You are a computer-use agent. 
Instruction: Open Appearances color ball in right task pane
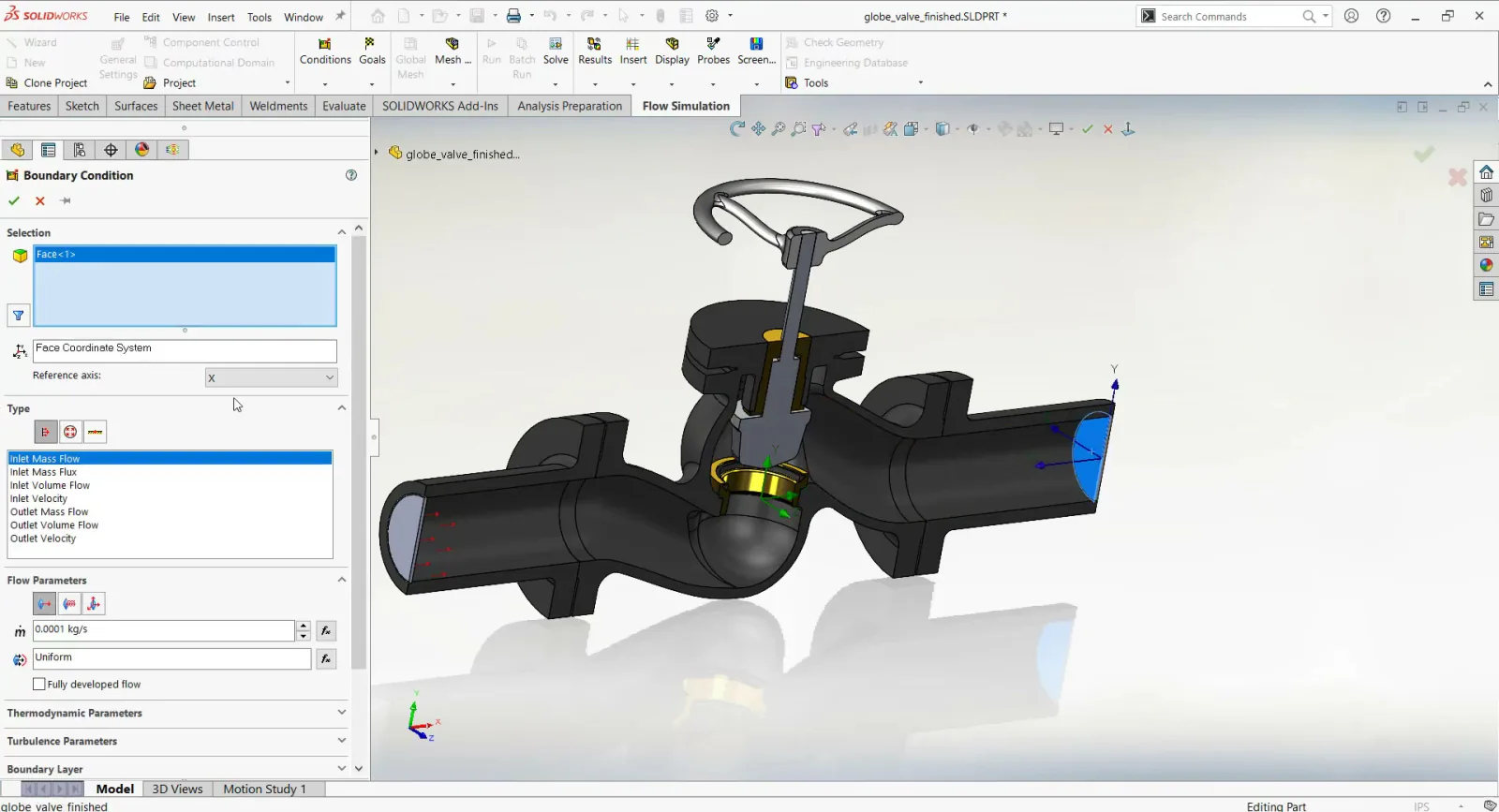(x=1486, y=265)
